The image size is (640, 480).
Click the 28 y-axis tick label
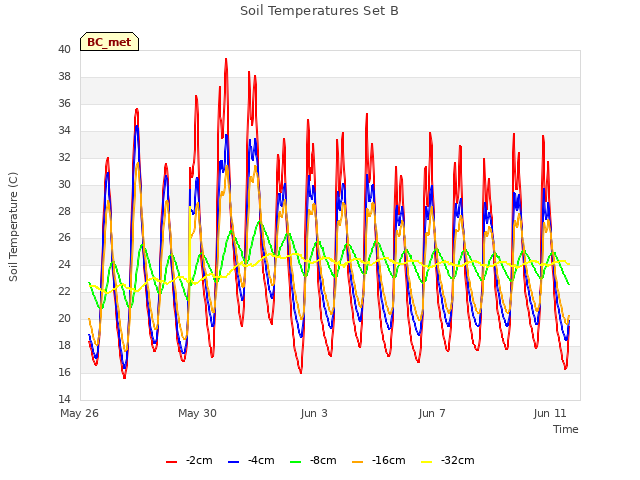[x=64, y=211]
